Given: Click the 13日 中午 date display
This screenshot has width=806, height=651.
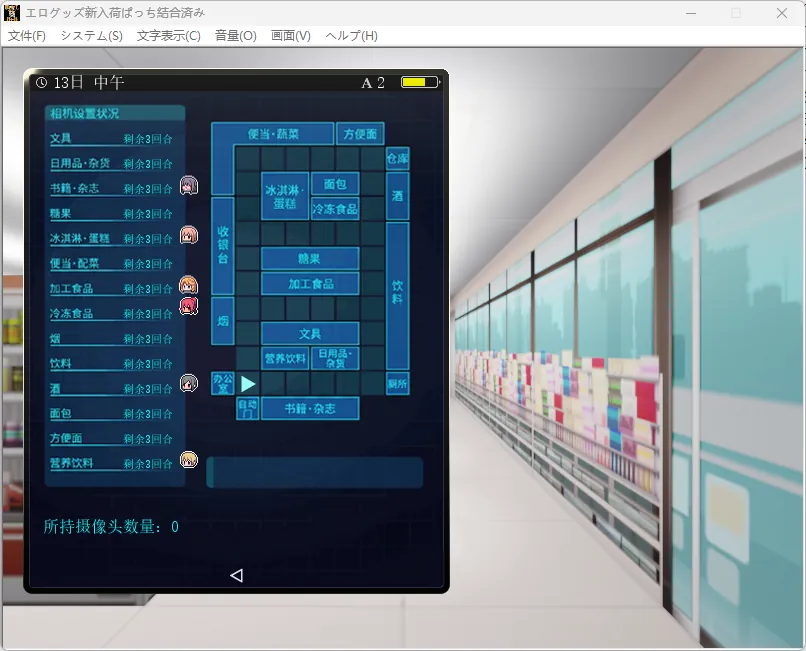Looking at the screenshot, I should [x=89, y=82].
